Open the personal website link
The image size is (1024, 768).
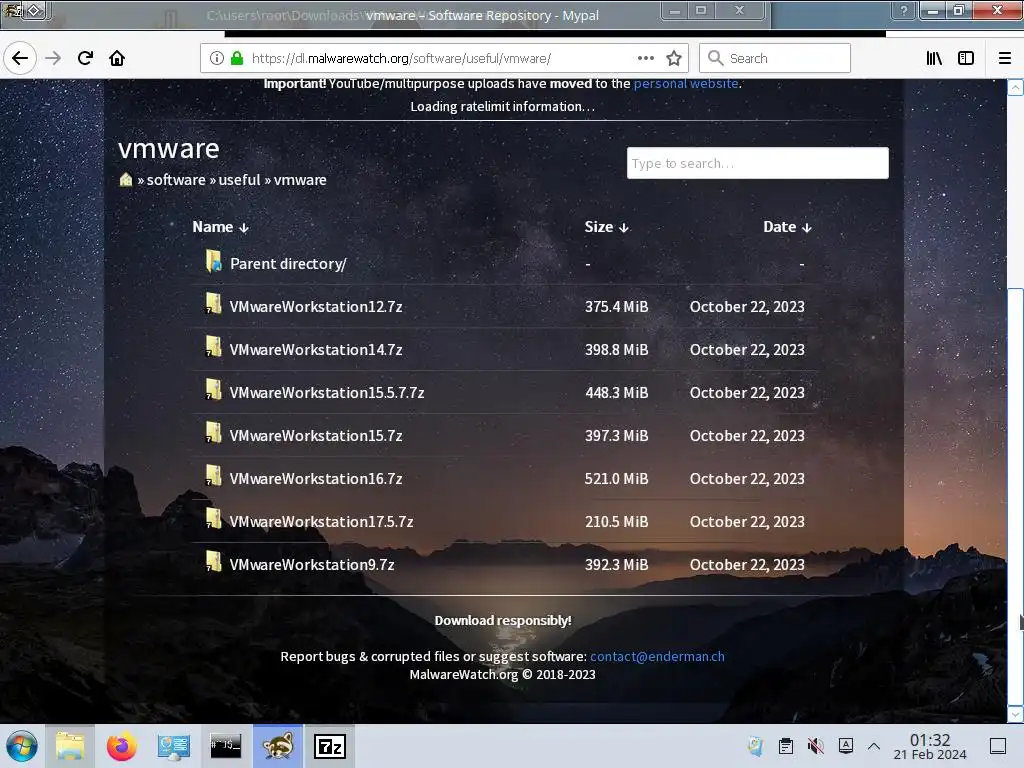pos(686,84)
